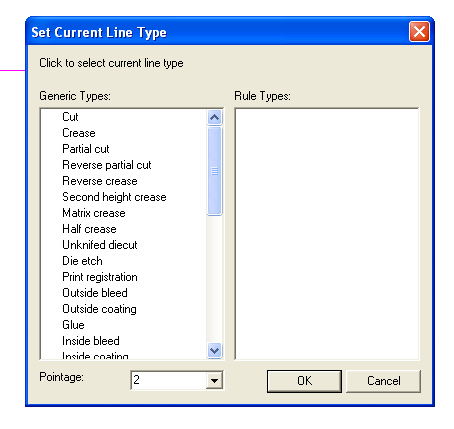This screenshot has width=454, height=429.
Task: Choose Die etch line type
Action: tap(82, 261)
